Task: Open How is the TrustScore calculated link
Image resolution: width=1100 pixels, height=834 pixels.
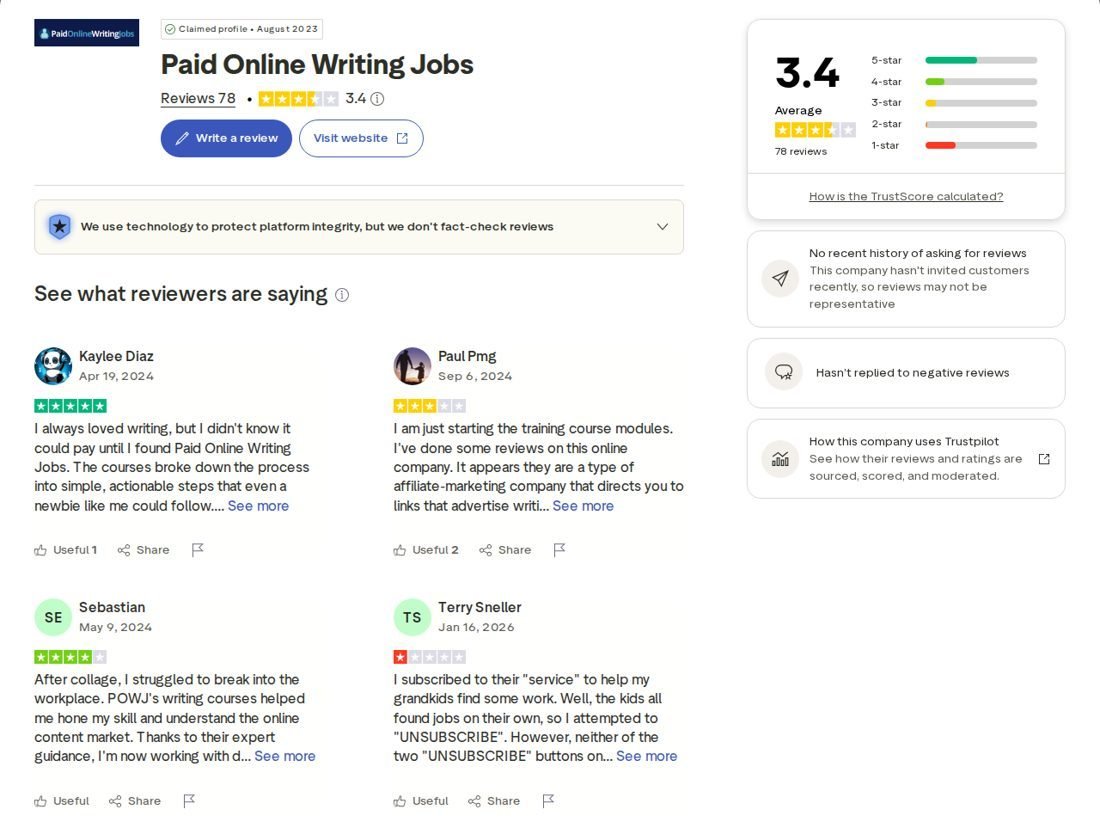Action: [906, 196]
